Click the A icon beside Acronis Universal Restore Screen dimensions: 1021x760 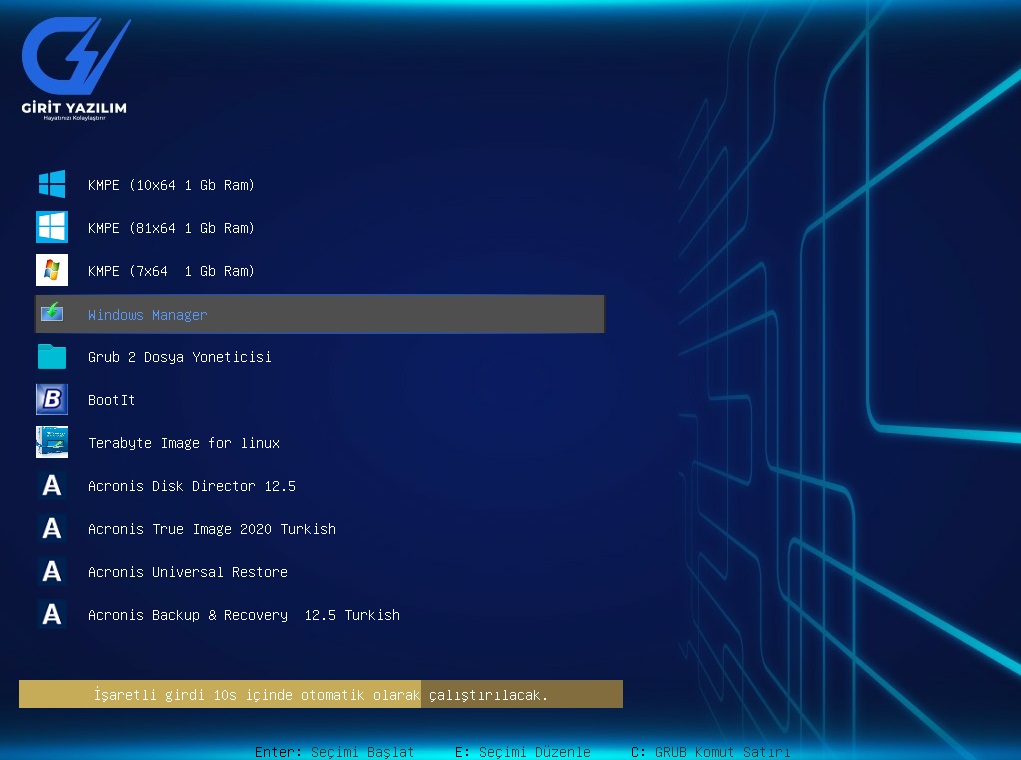(x=52, y=572)
